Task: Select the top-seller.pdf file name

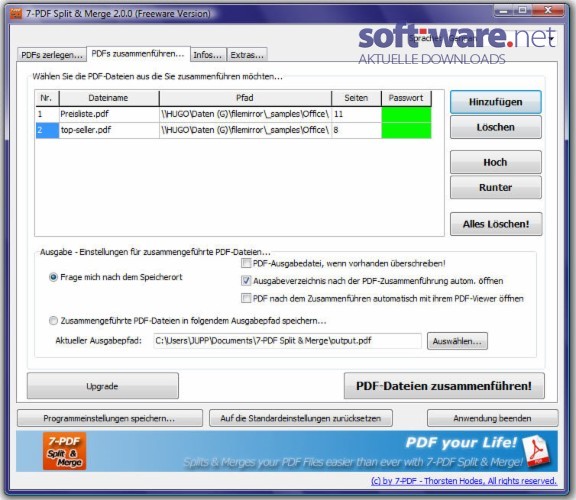Action: (x=86, y=130)
